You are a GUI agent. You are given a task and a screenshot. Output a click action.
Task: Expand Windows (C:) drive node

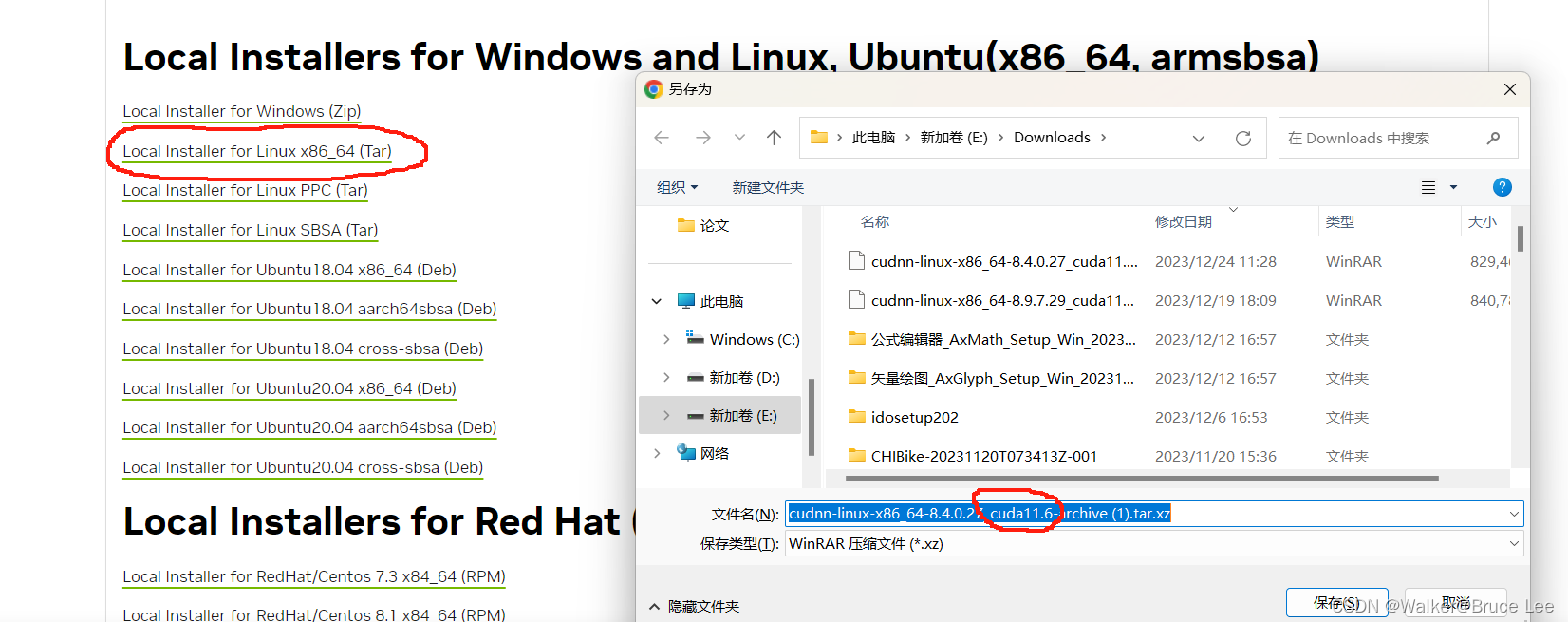[x=666, y=339]
